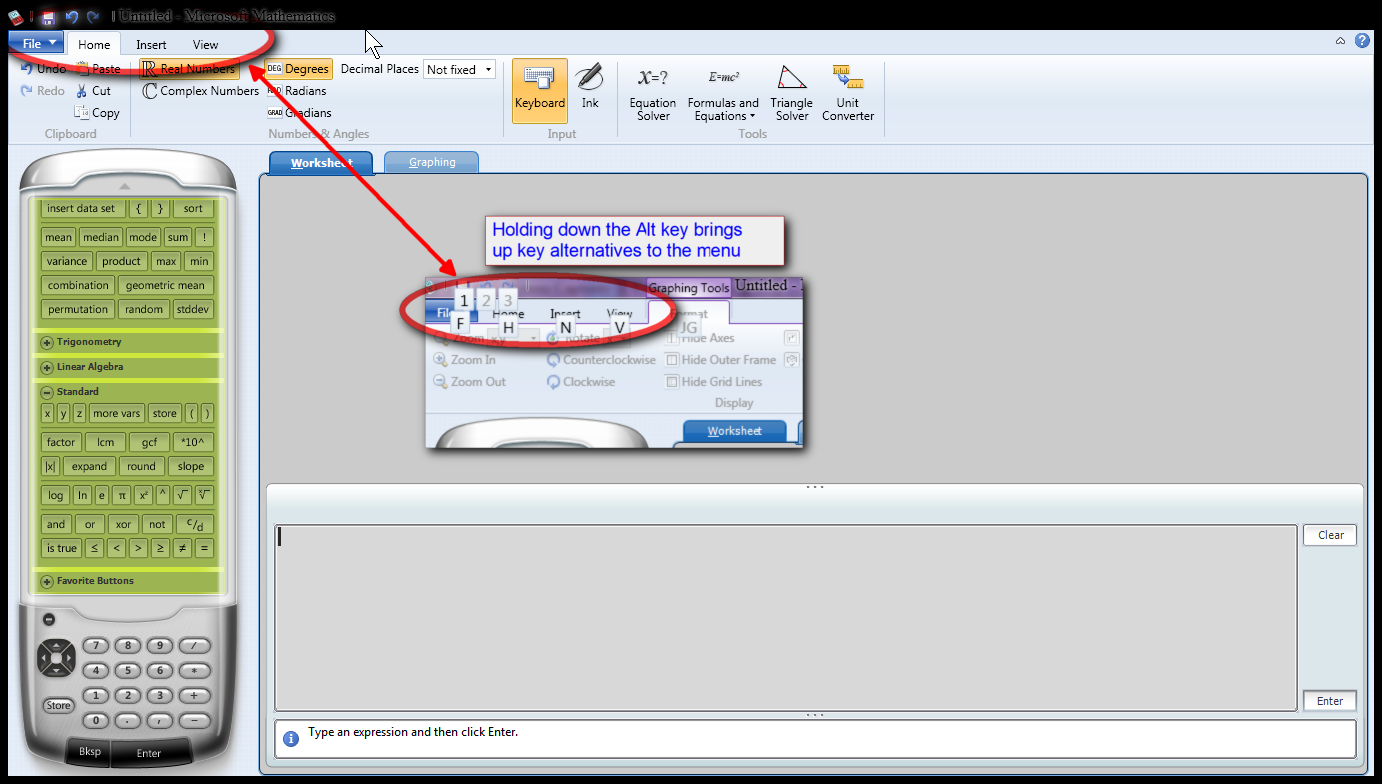
Task: Insert the absolute value |x| key
Action: 50,466
